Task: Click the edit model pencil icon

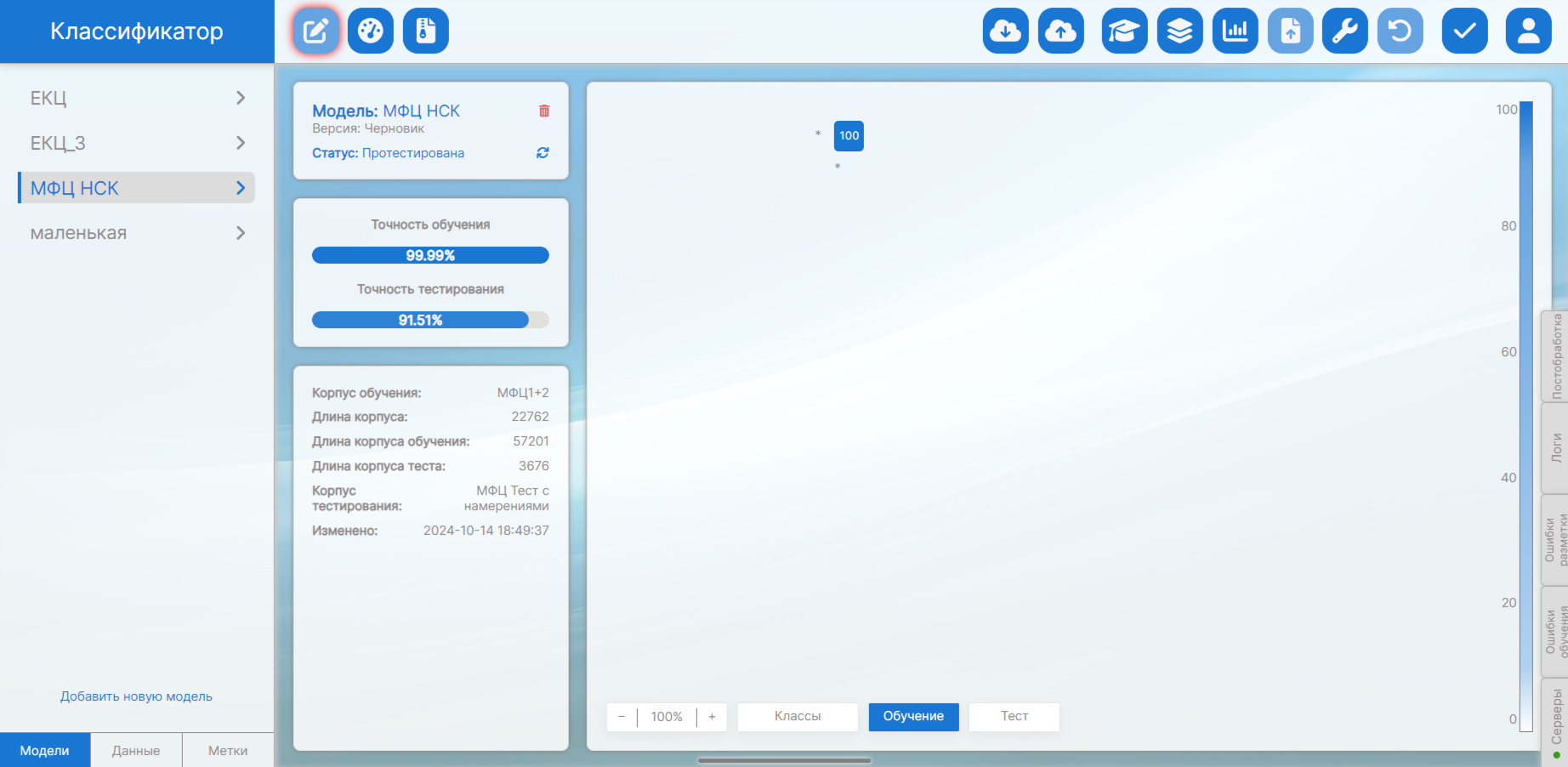Action: click(315, 31)
